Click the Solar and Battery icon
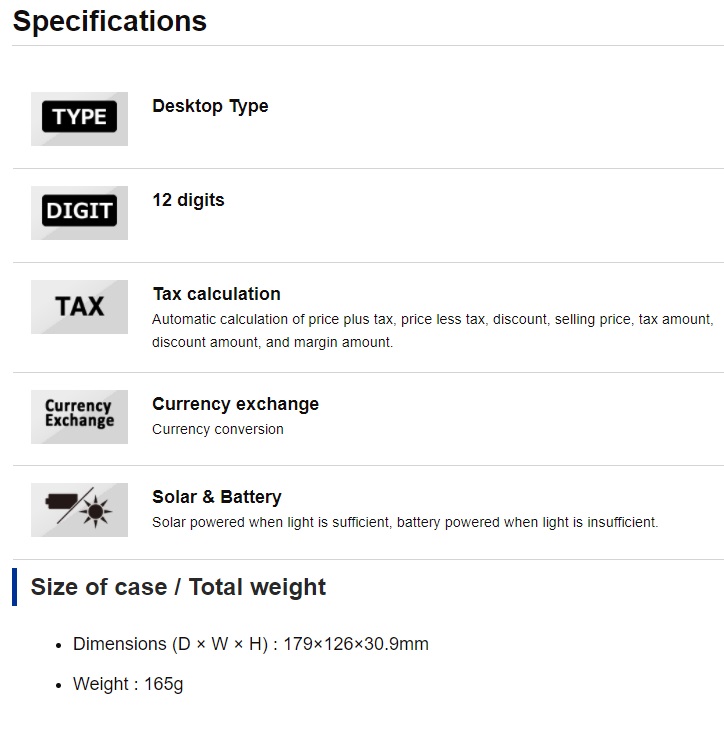 (x=79, y=510)
